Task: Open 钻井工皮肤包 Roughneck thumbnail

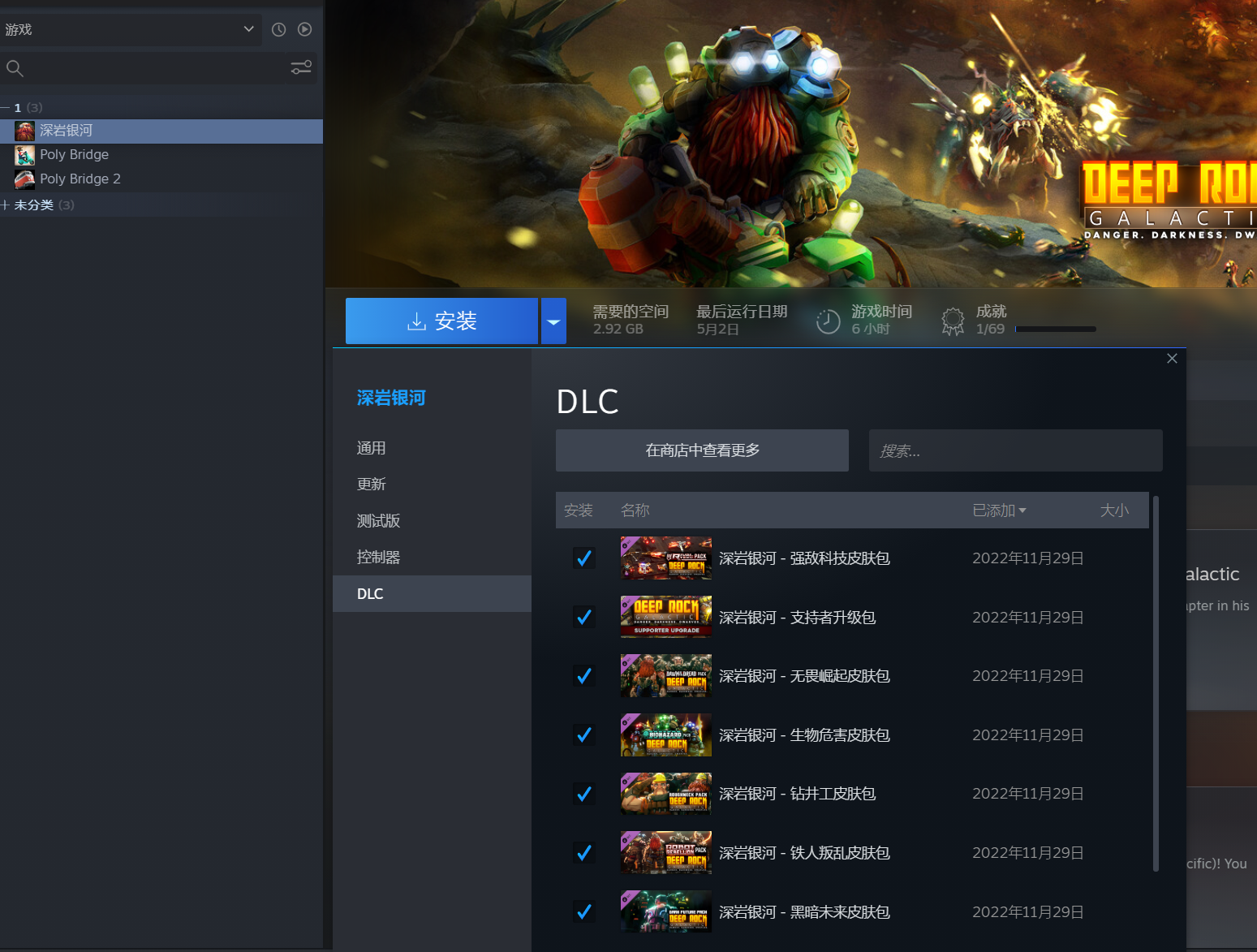Action: pyautogui.click(x=665, y=794)
